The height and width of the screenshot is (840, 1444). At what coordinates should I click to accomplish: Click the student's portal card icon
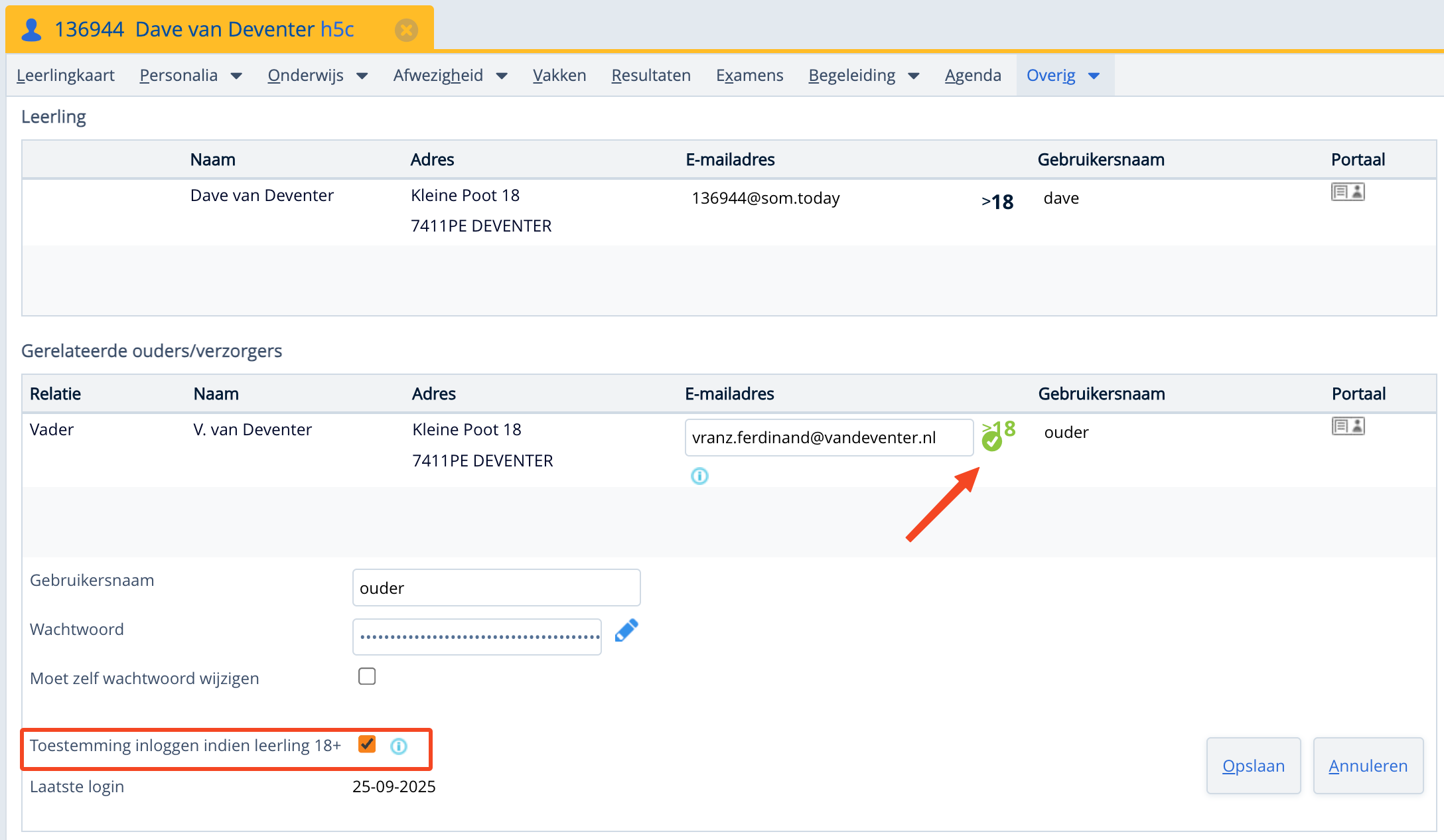(1347, 192)
